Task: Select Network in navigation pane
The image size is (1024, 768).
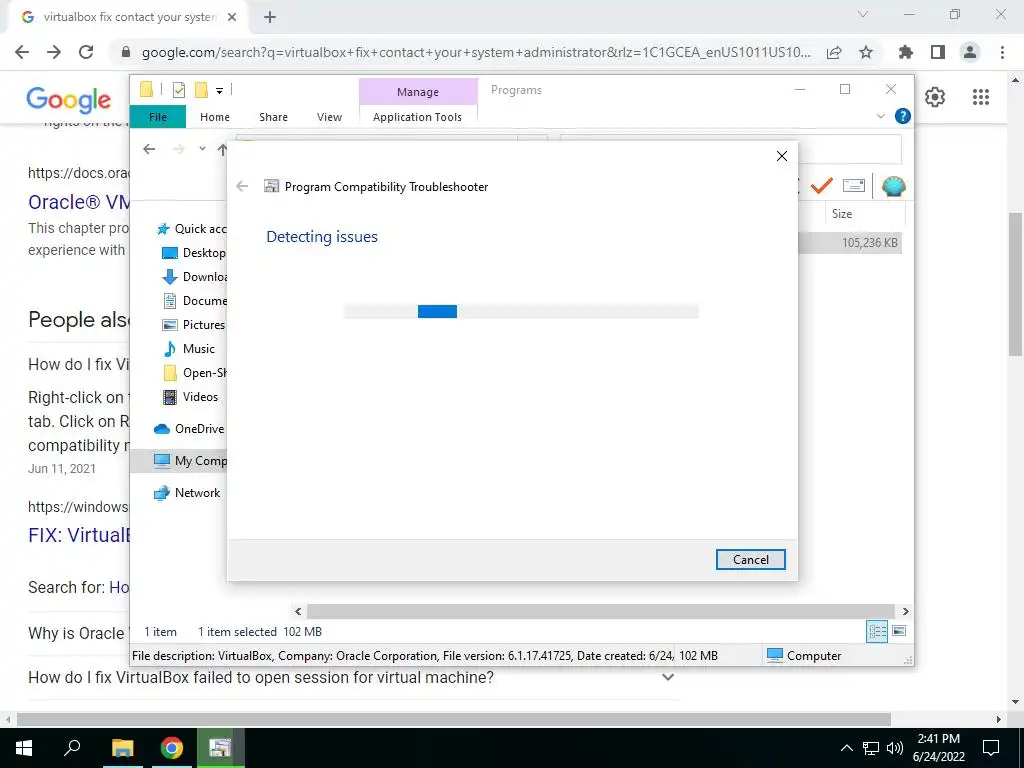Action: point(187,493)
